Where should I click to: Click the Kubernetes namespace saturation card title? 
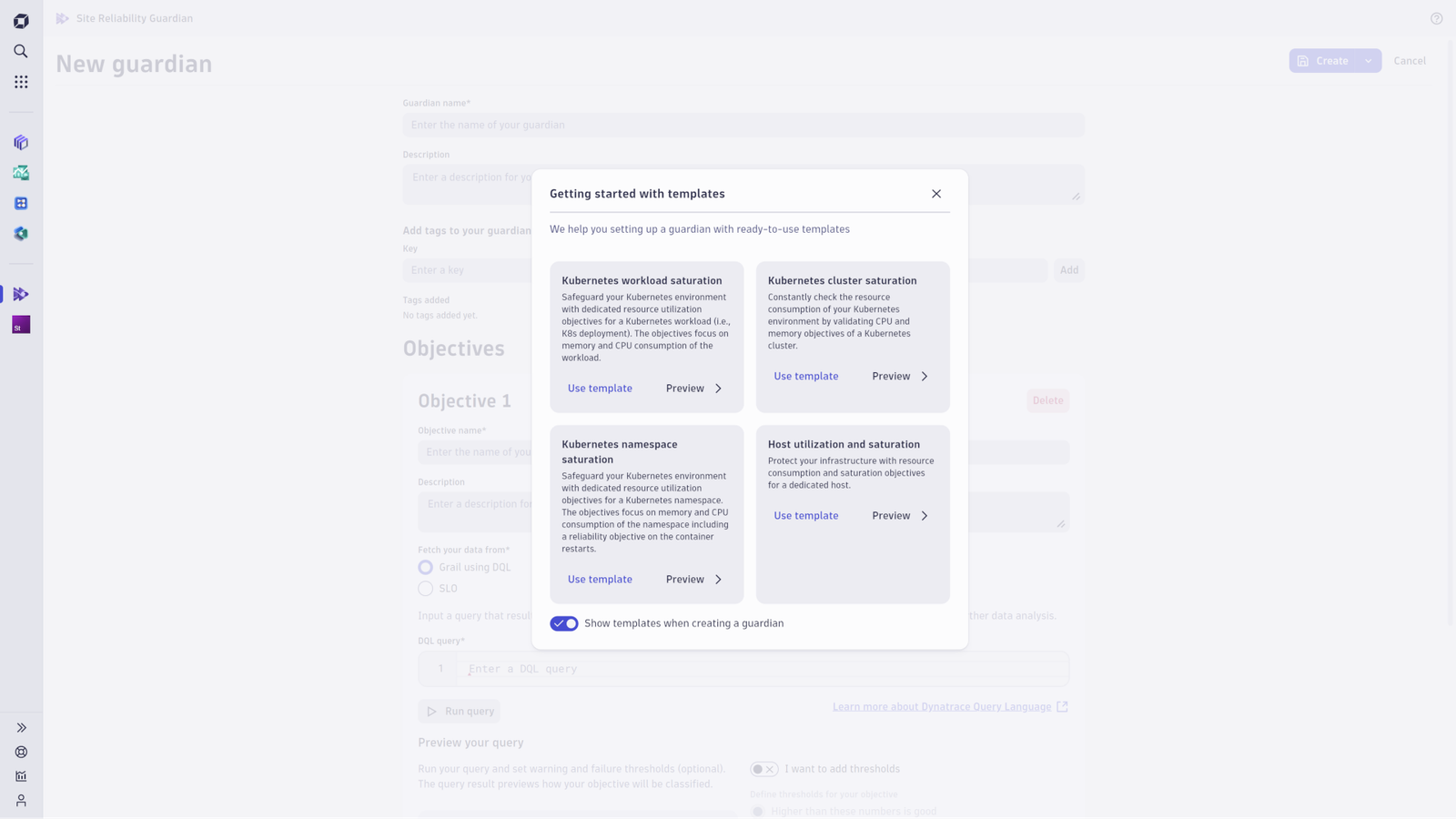[x=620, y=452]
